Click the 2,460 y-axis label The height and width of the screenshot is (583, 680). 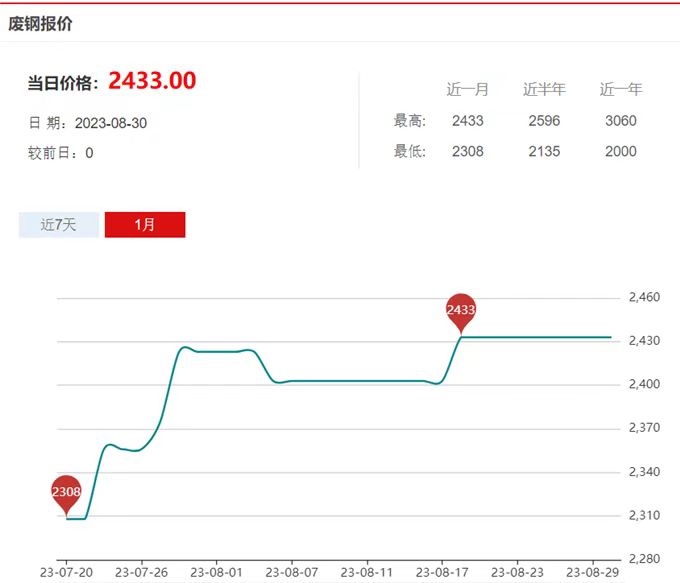coord(644,297)
